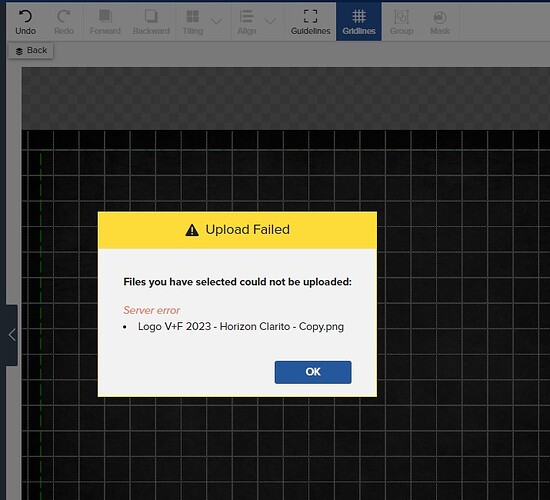Click the red Server error text
Image resolution: width=550 pixels, height=500 pixels.
coord(152,310)
